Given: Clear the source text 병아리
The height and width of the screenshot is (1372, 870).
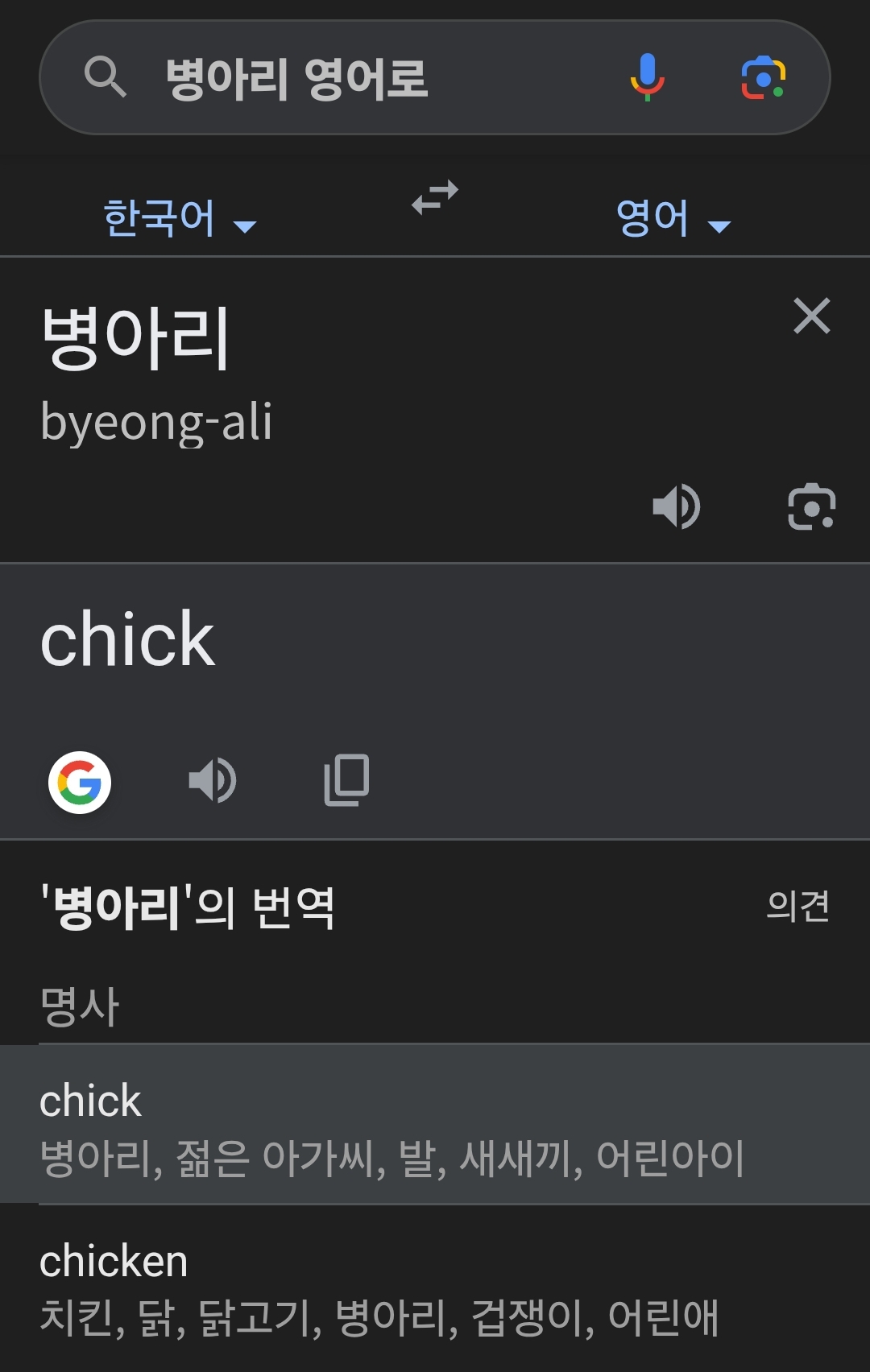Looking at the screenshot, I should pyautogui.click(x=811, y=316).
